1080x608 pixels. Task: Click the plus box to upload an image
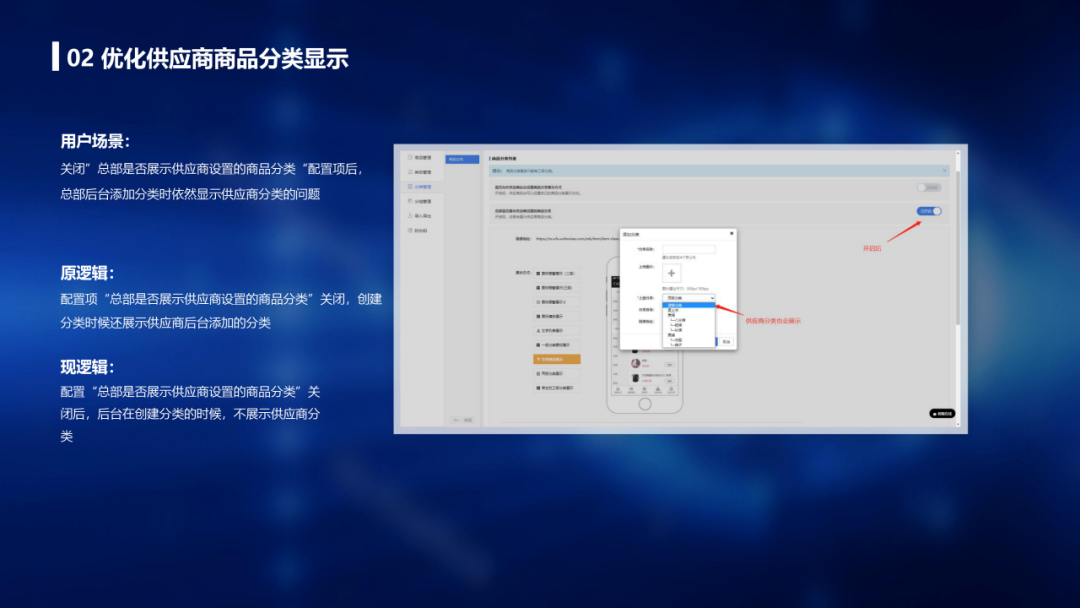[x=672, y=273]
